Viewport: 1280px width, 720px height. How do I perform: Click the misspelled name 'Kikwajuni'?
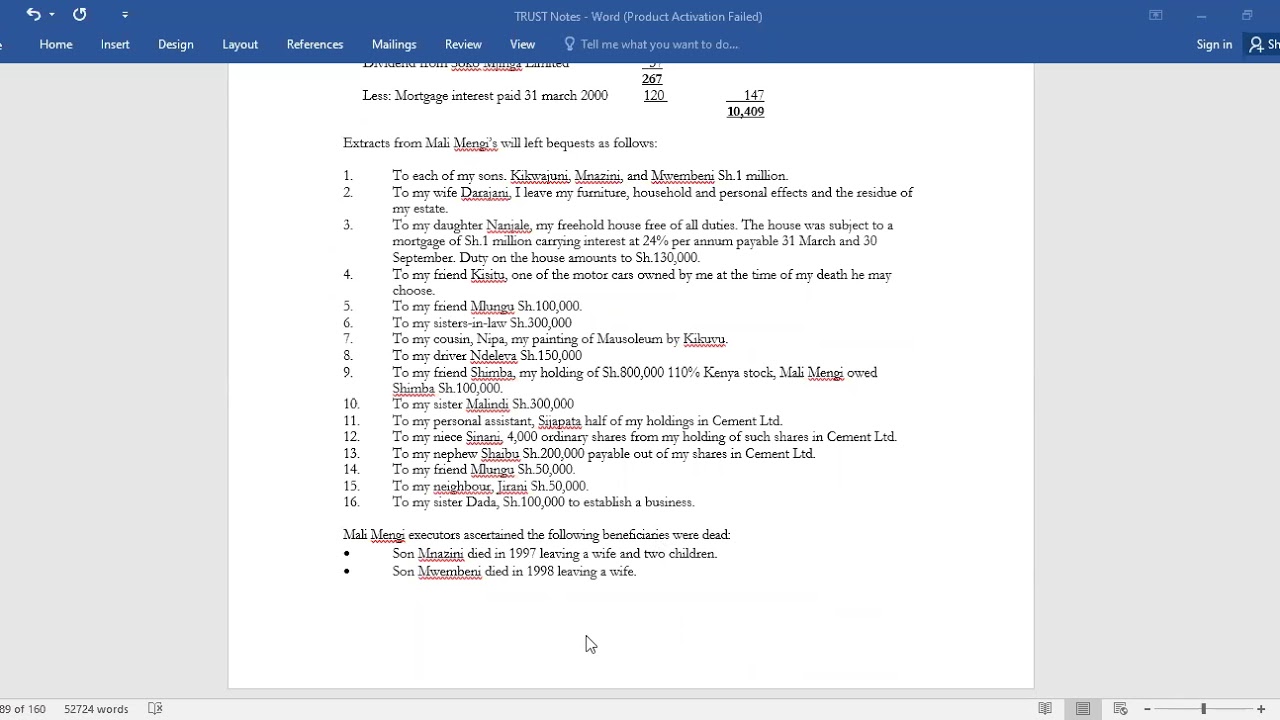tap(539, 176)
